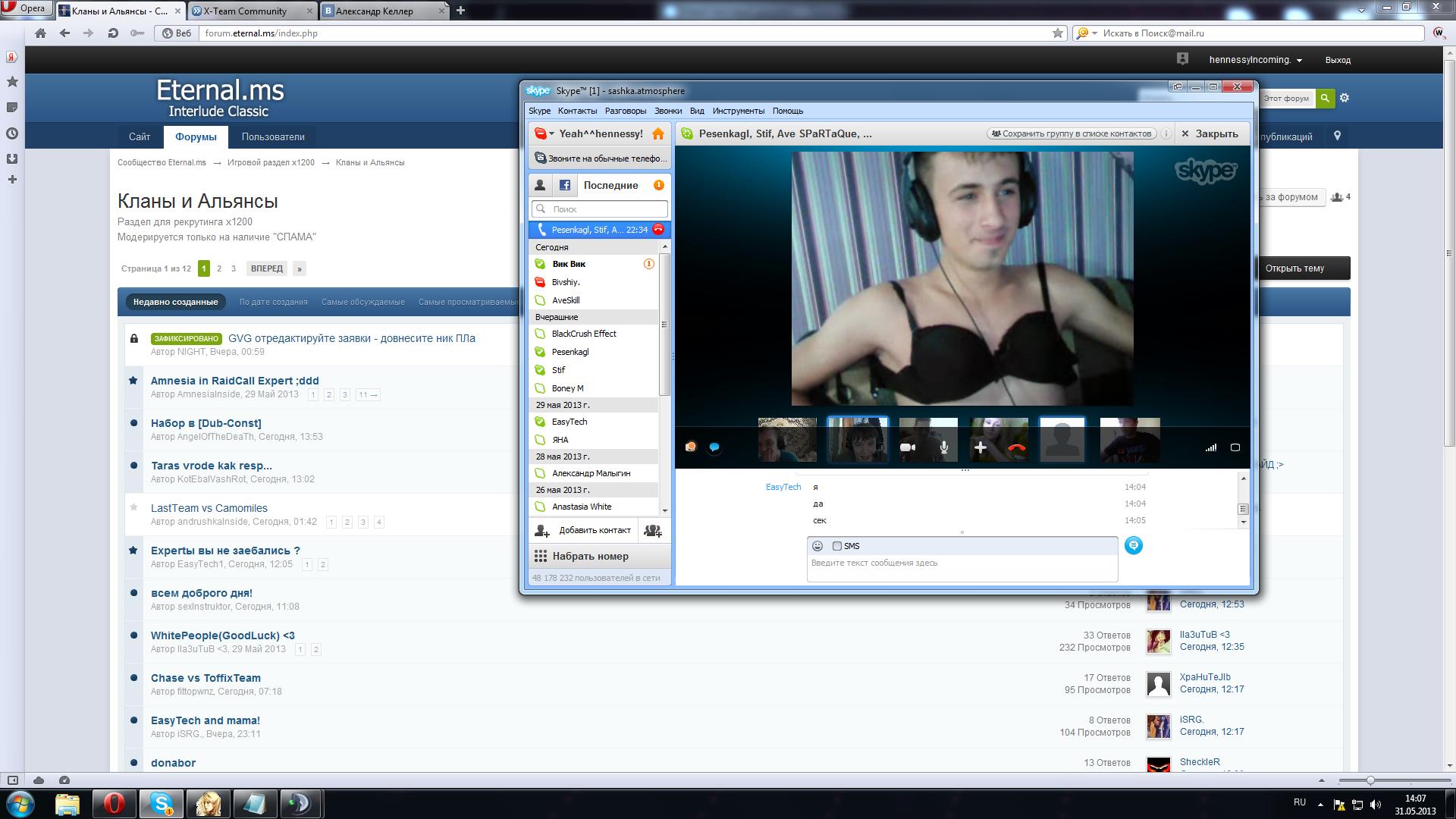This screenshot has height=819, width=1456.
Task: Open the Skype status dropdown beside Yeah^^hennessy!
Action: 544,134
